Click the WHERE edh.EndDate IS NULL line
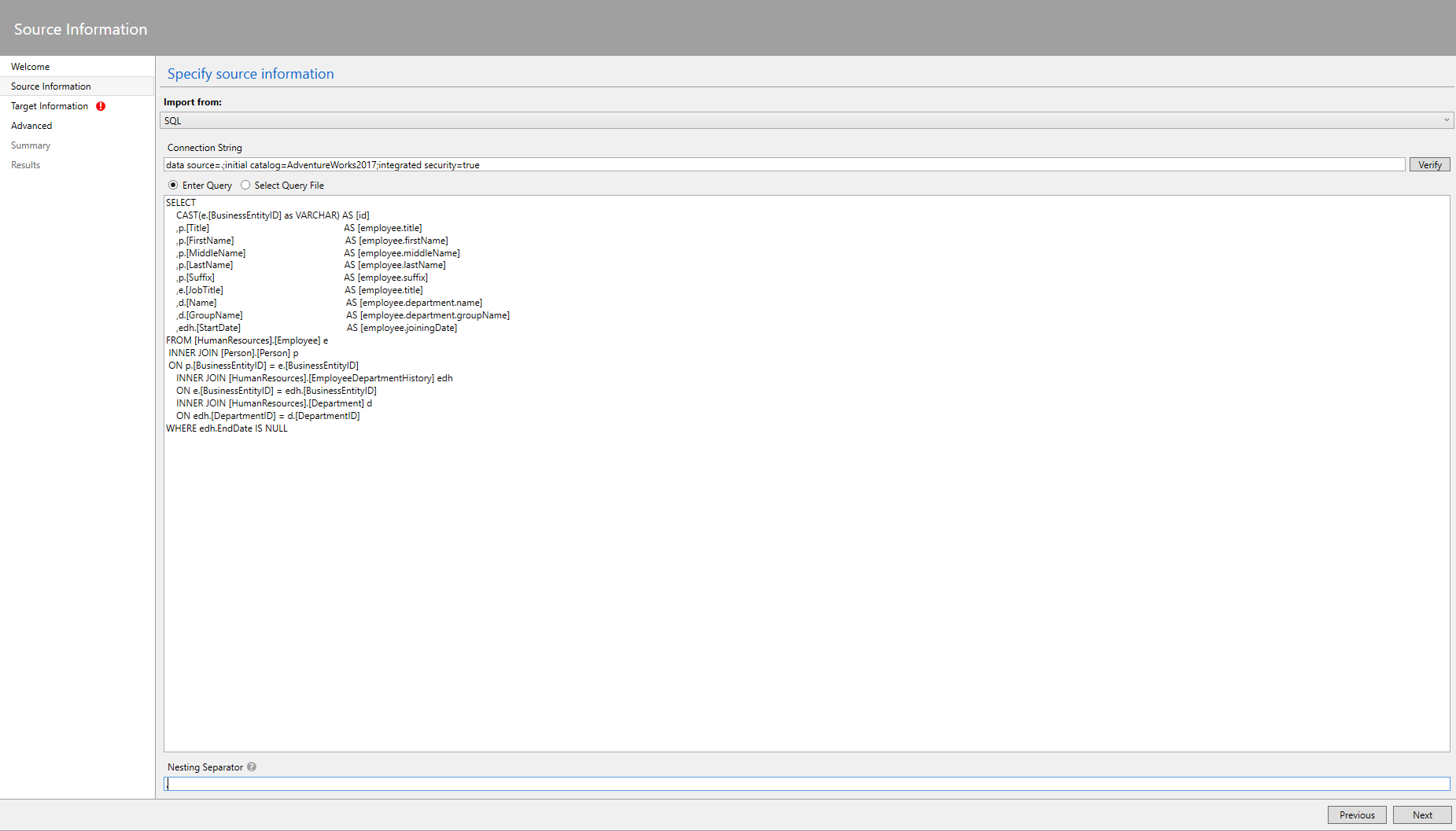The height and width of the screenshot is (831, 1456). click(x=227, y=428)
